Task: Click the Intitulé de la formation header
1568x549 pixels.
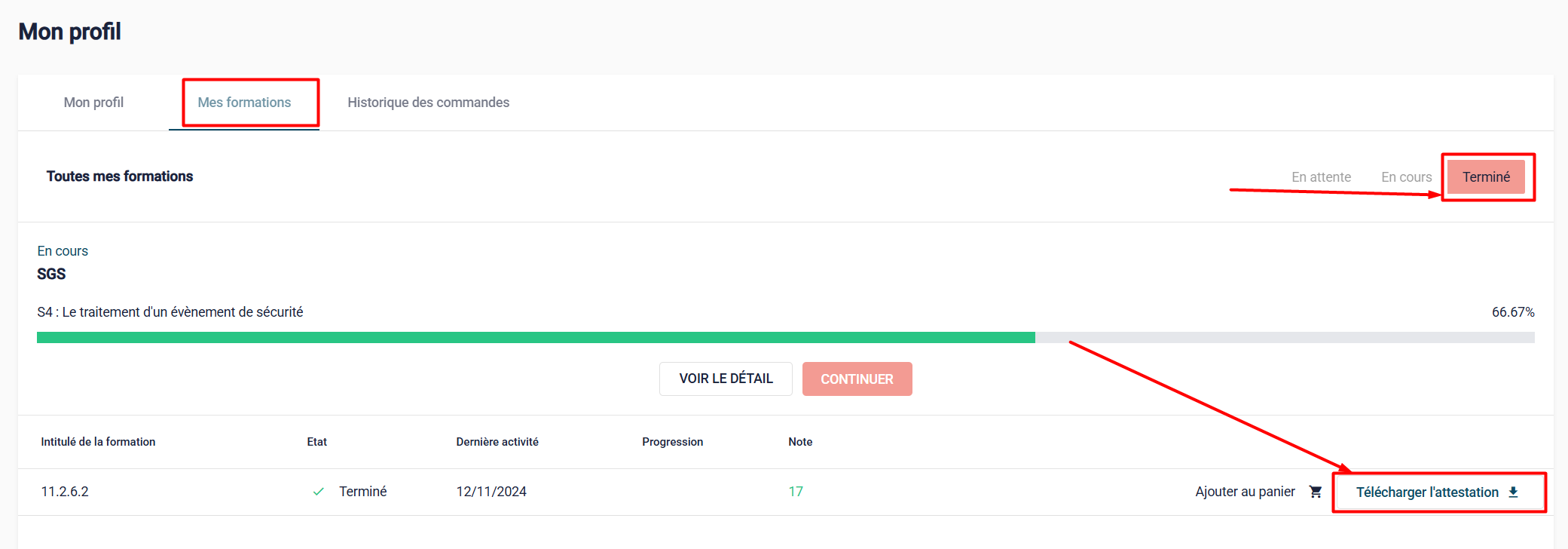Action: pos(98,442)
